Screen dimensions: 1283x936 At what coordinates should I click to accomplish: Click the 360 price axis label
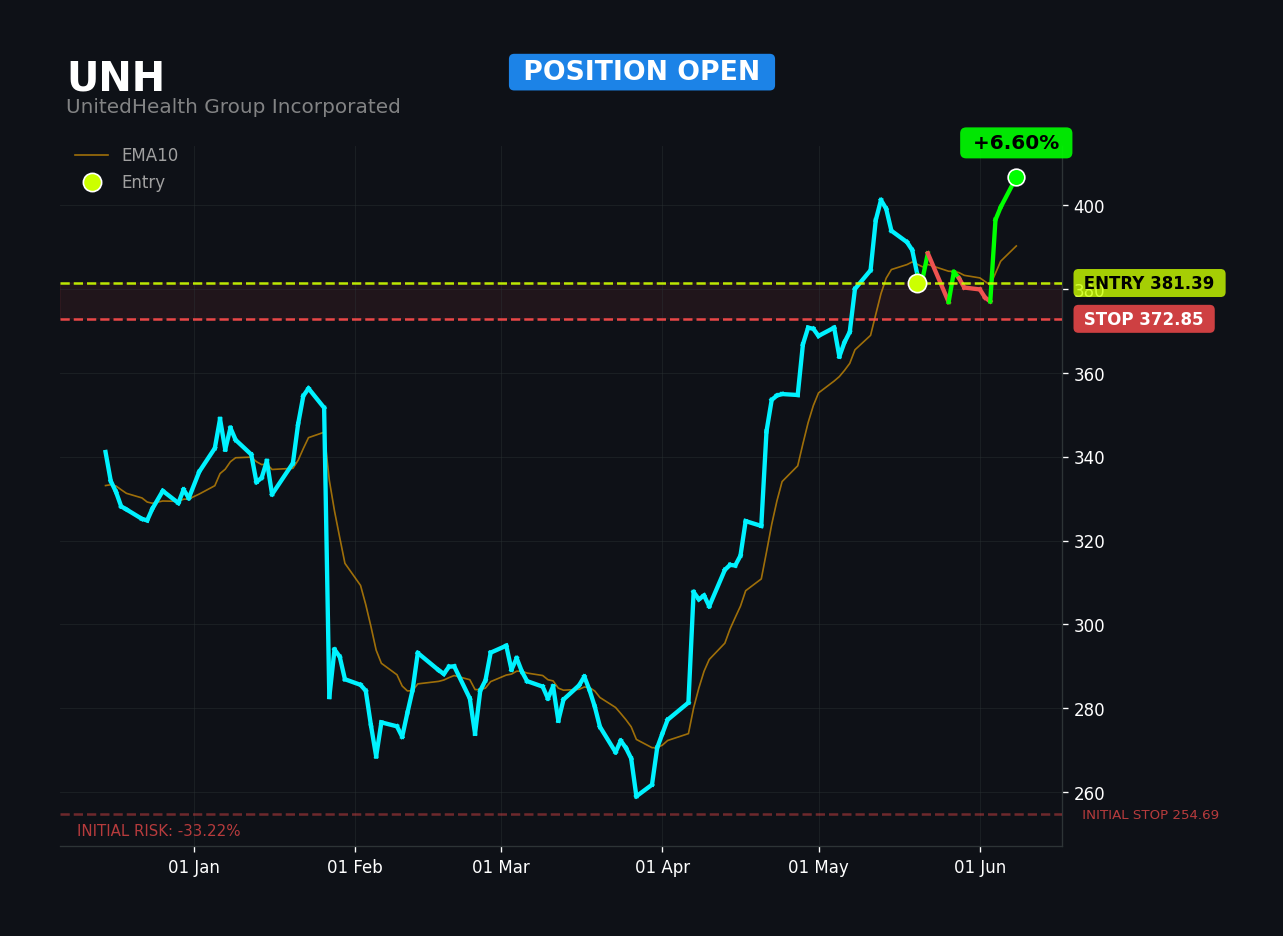point(1089,374)
